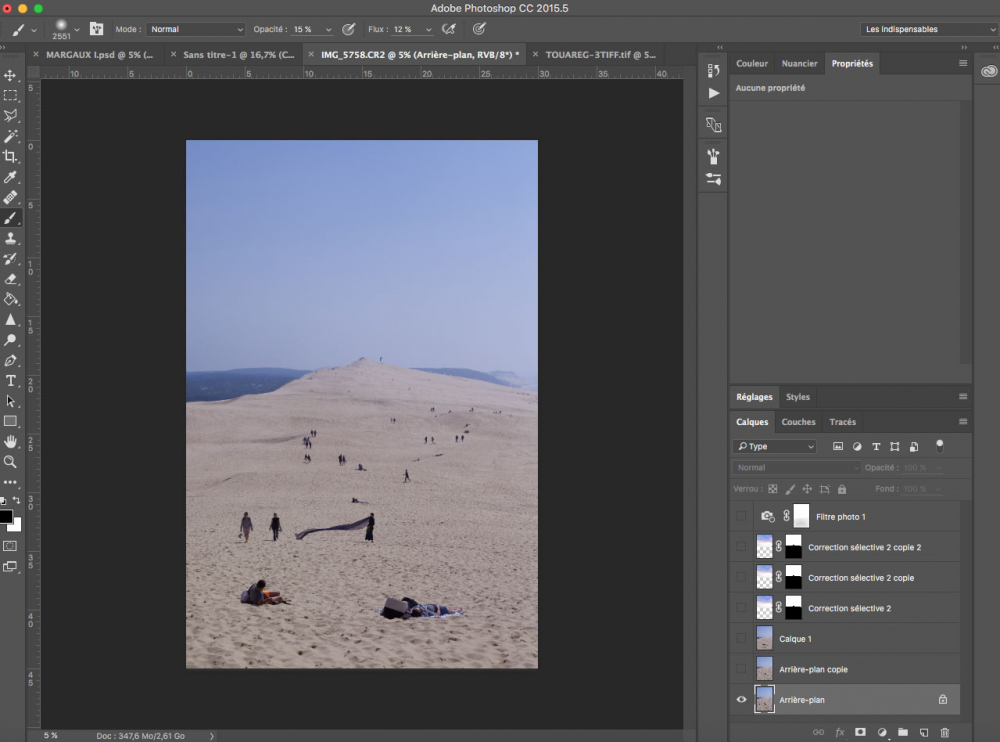Select the Correction sélective 2 layer
This screenshot has width=1000, height=742.
[x=849, y=608]
